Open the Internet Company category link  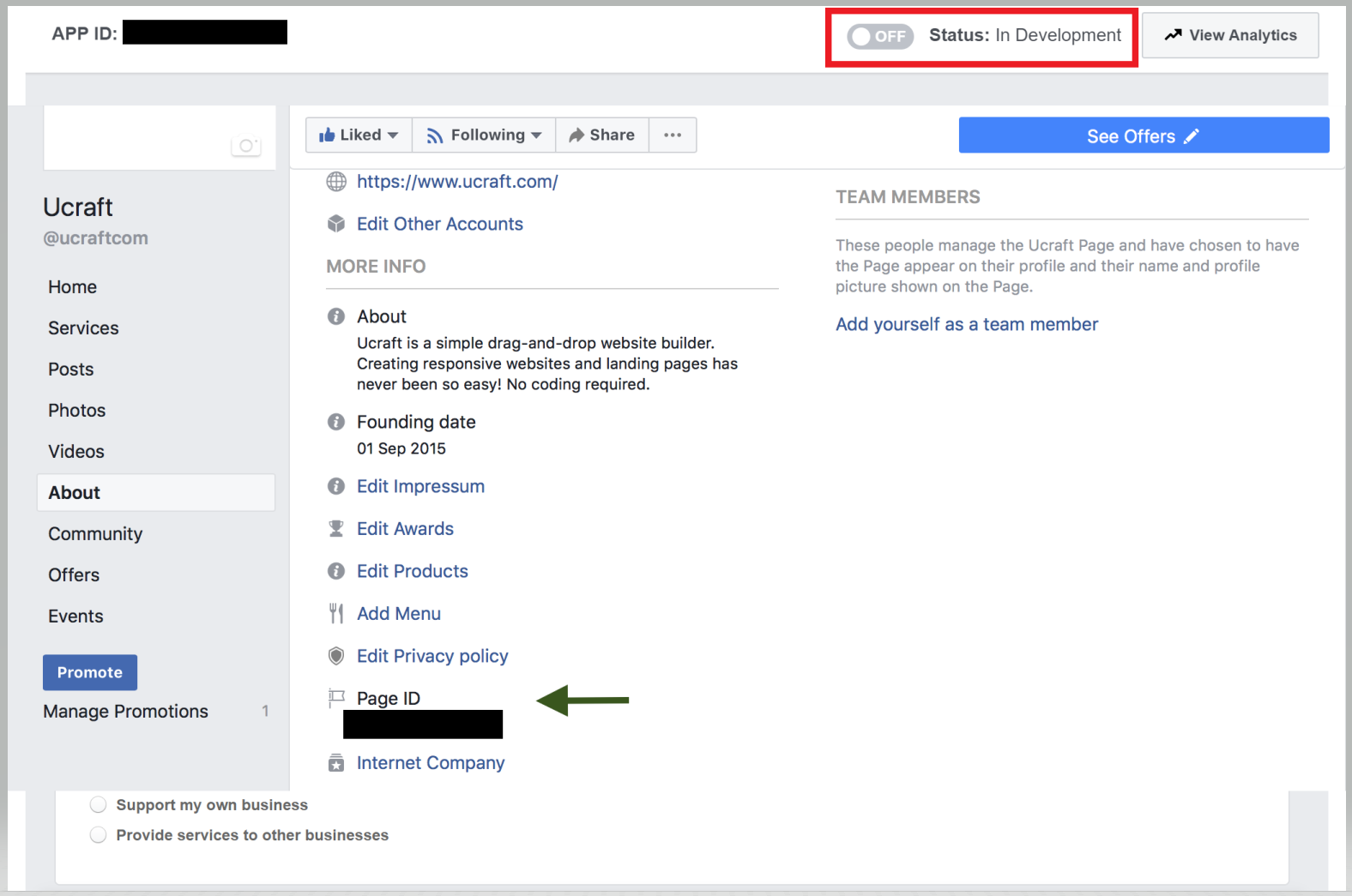[431, 763]
